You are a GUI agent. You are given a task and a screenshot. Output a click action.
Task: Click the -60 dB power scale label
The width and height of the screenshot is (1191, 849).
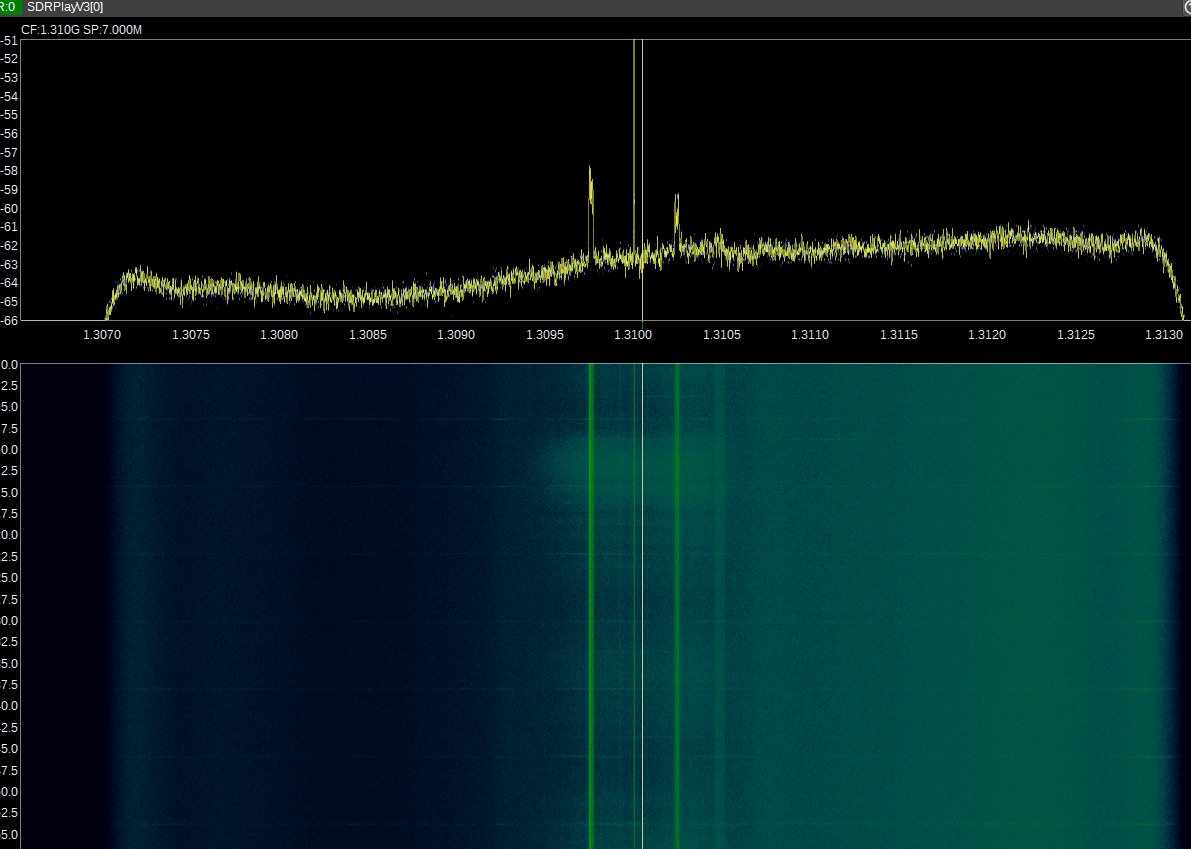(8, 209)
